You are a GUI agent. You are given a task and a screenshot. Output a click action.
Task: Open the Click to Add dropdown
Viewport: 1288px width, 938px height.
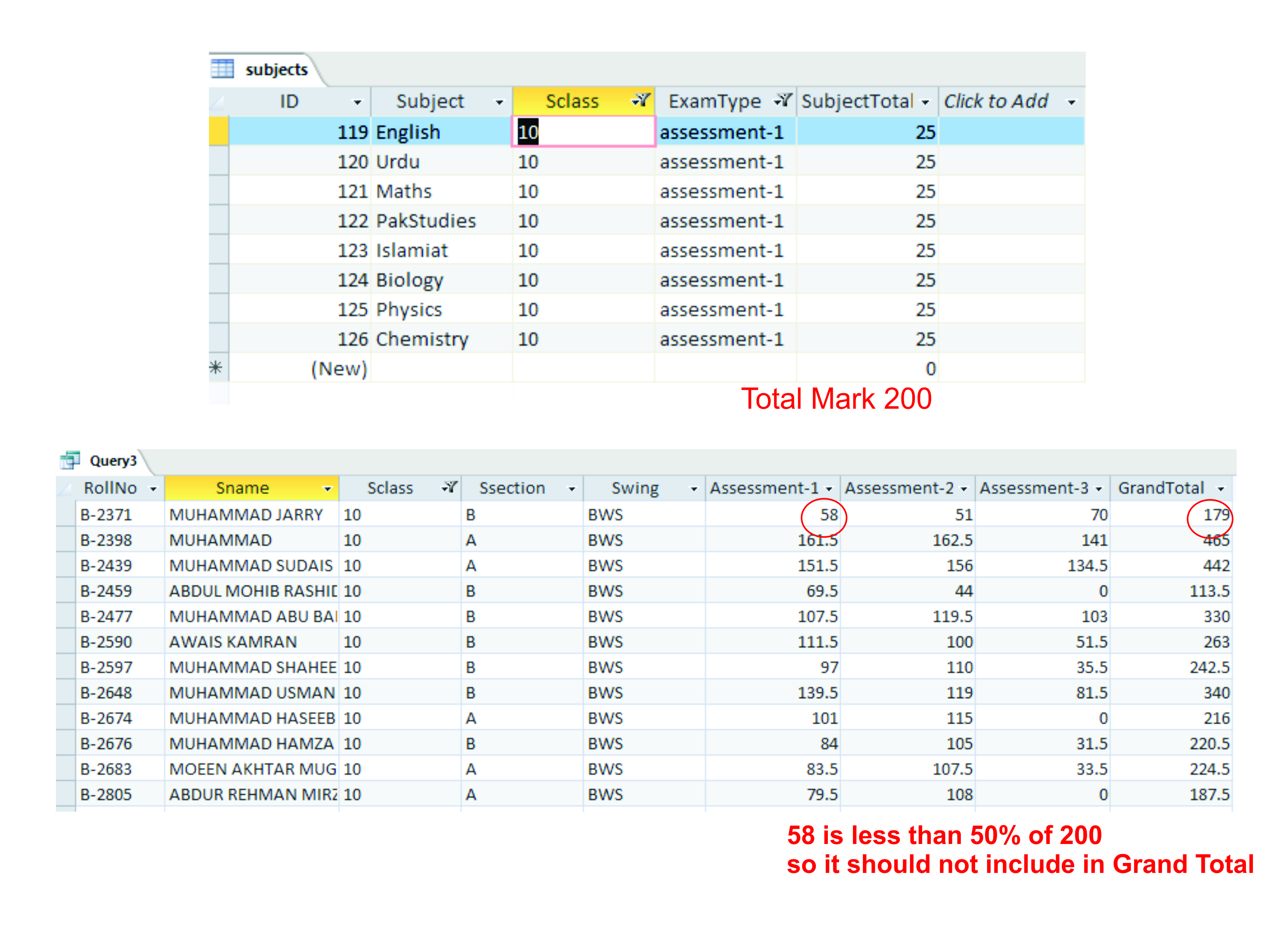click(1071, 102)
